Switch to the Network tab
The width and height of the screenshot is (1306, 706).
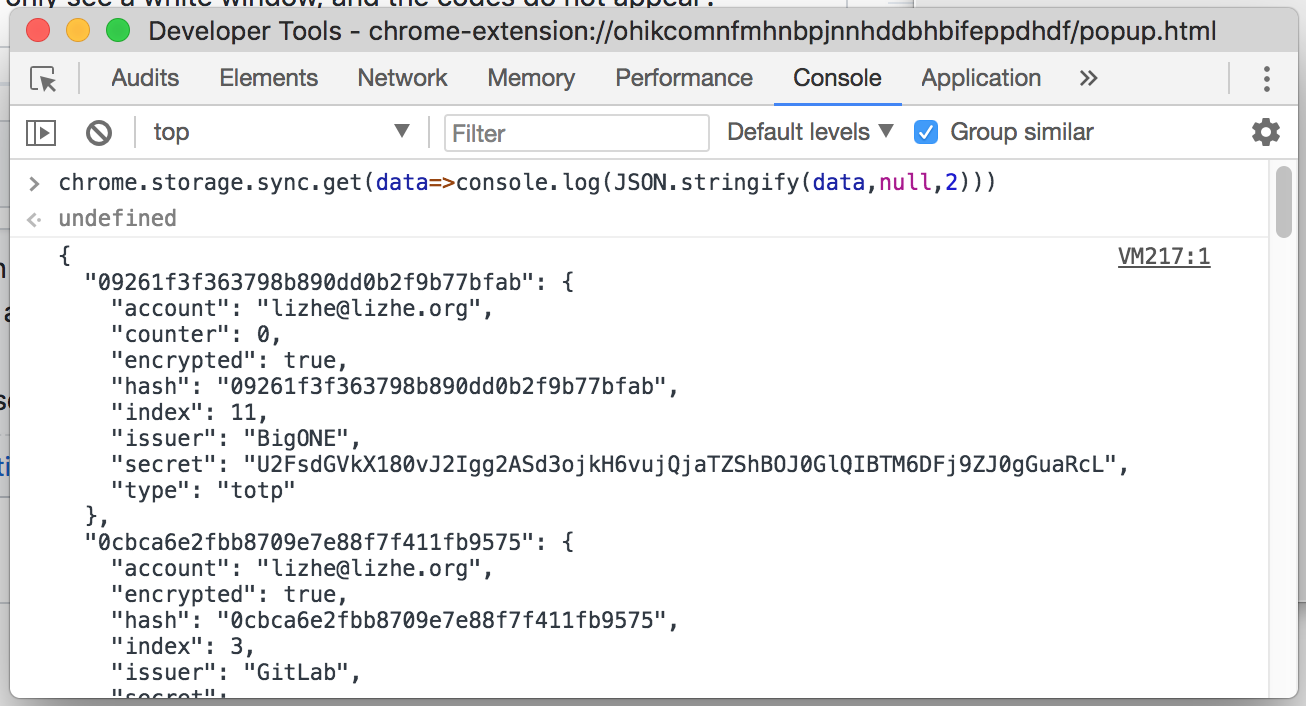(x=401, y=78)
